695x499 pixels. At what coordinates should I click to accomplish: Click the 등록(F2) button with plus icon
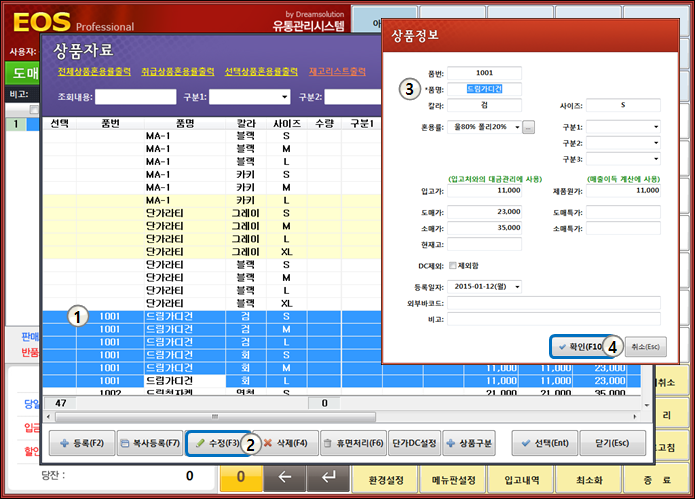coord(82,443)
